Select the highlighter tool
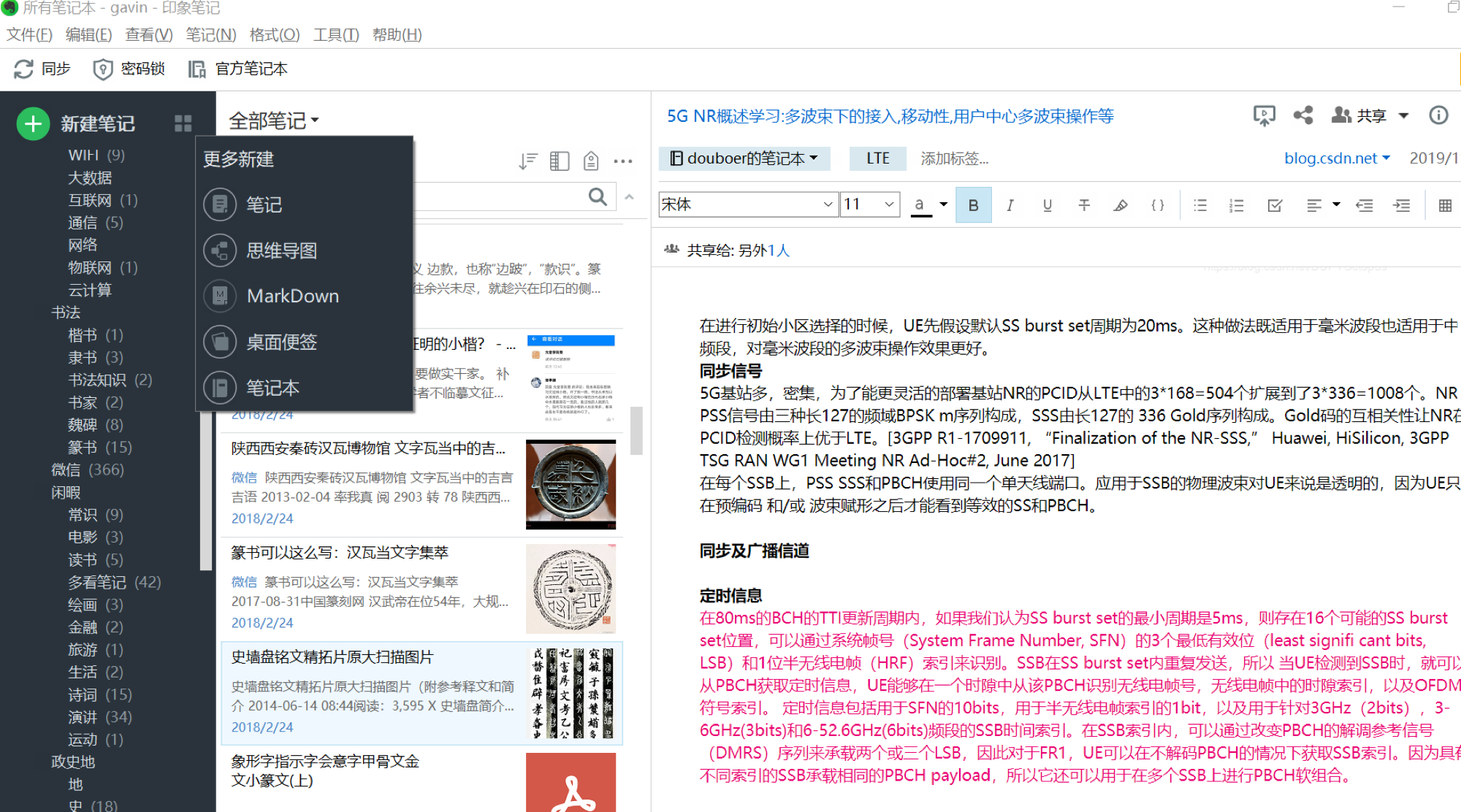Image resolution: width=1461 pixels, height=812 pixels. point(1121,205)
